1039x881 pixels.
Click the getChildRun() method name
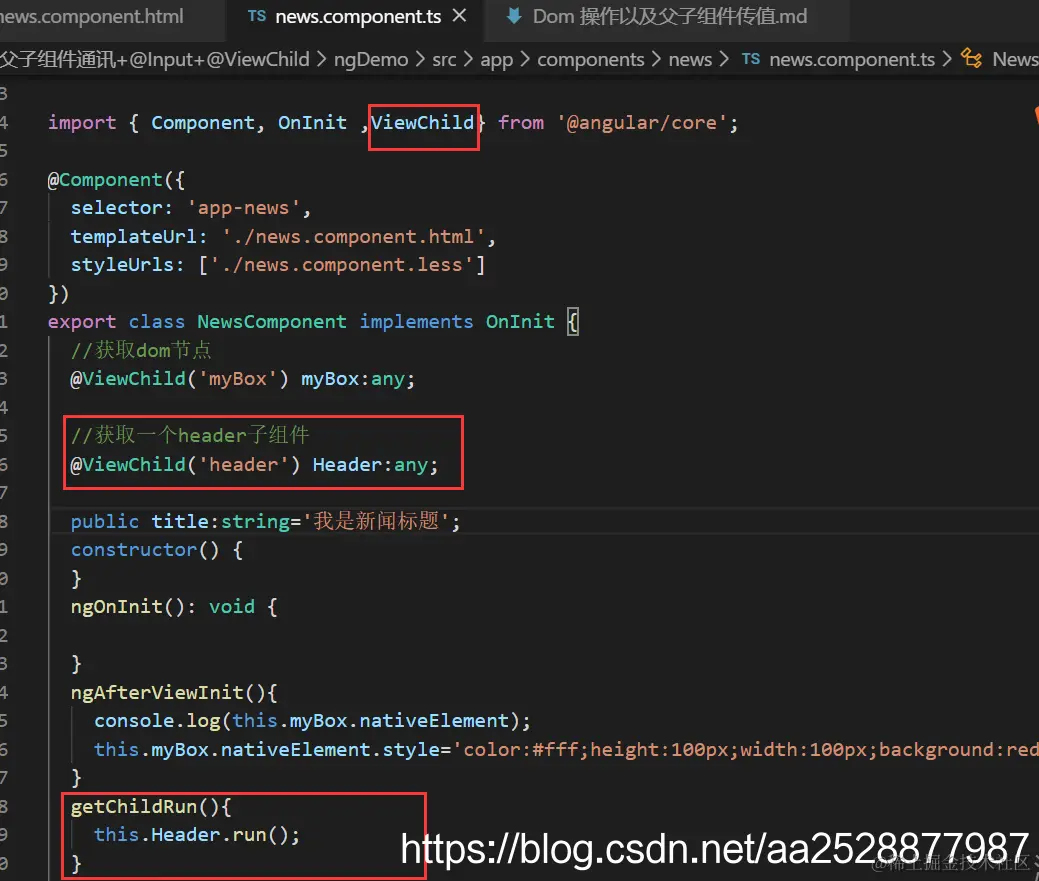pos(134,807)
